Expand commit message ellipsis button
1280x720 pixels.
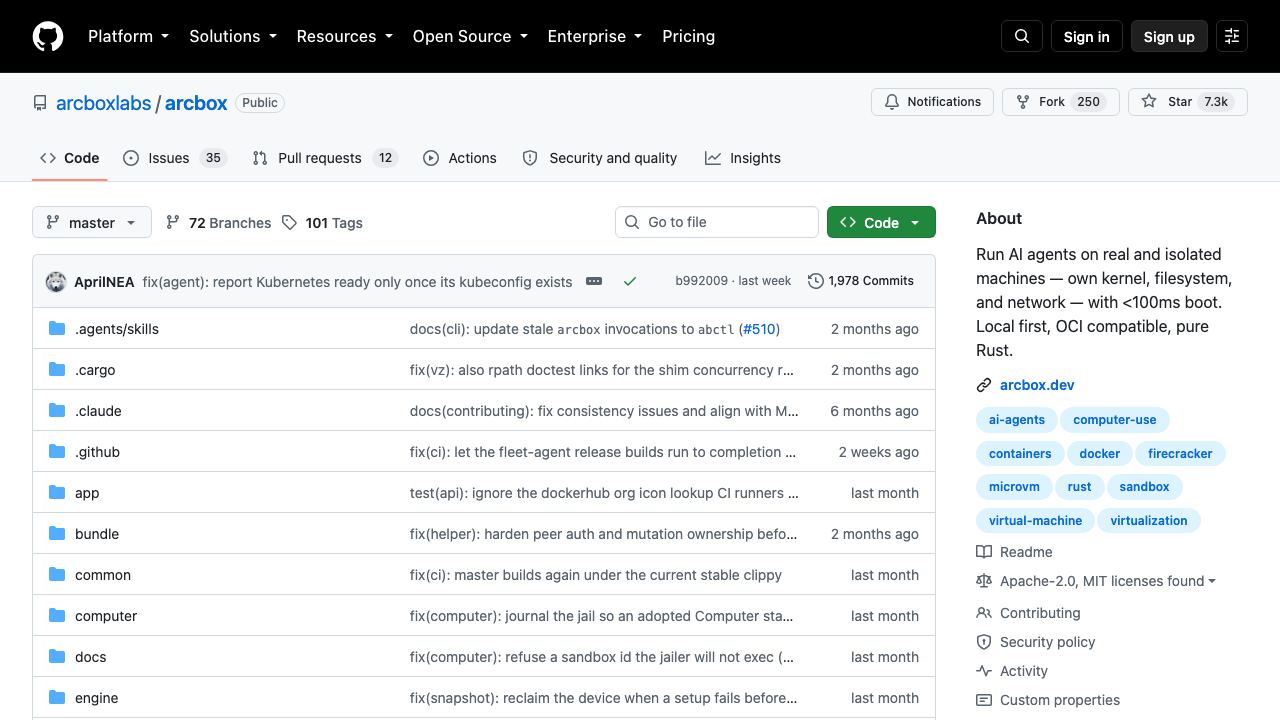594,282
